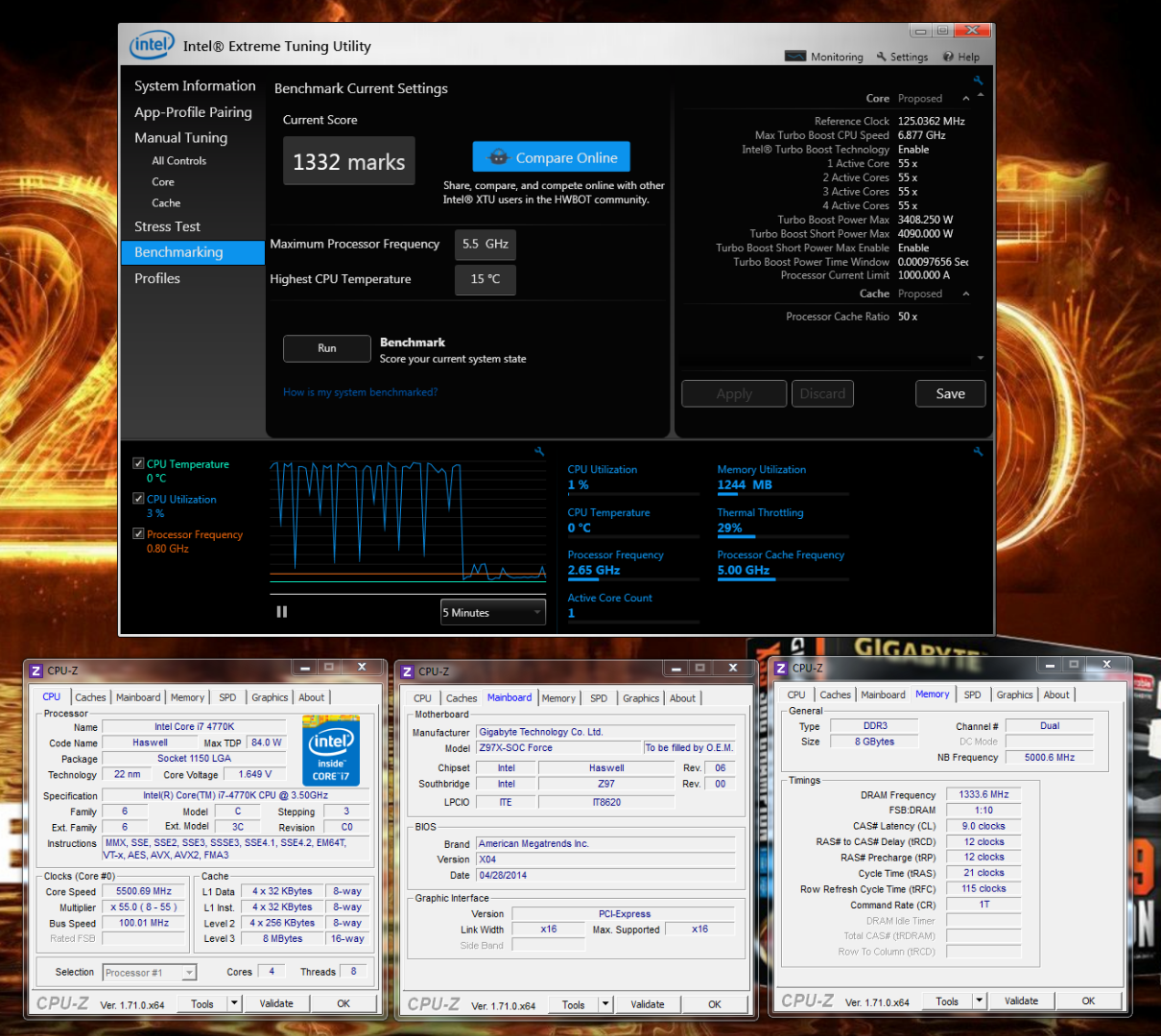Viewport: 1161px width, 1036px height.
Task: Switch to Caches tab in first CPU-Z
Action: pos(90,697)
